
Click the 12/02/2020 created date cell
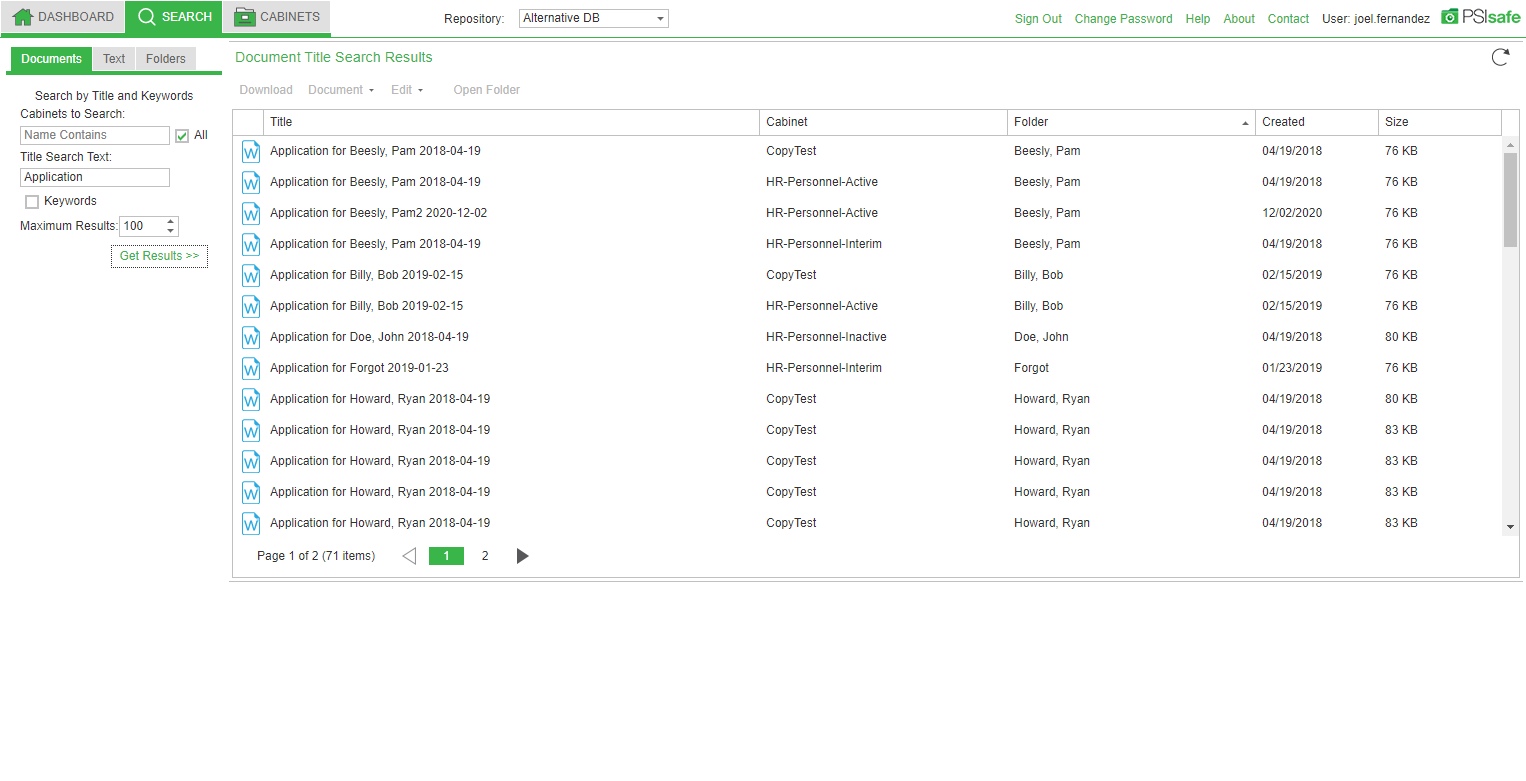point(1292,213)
